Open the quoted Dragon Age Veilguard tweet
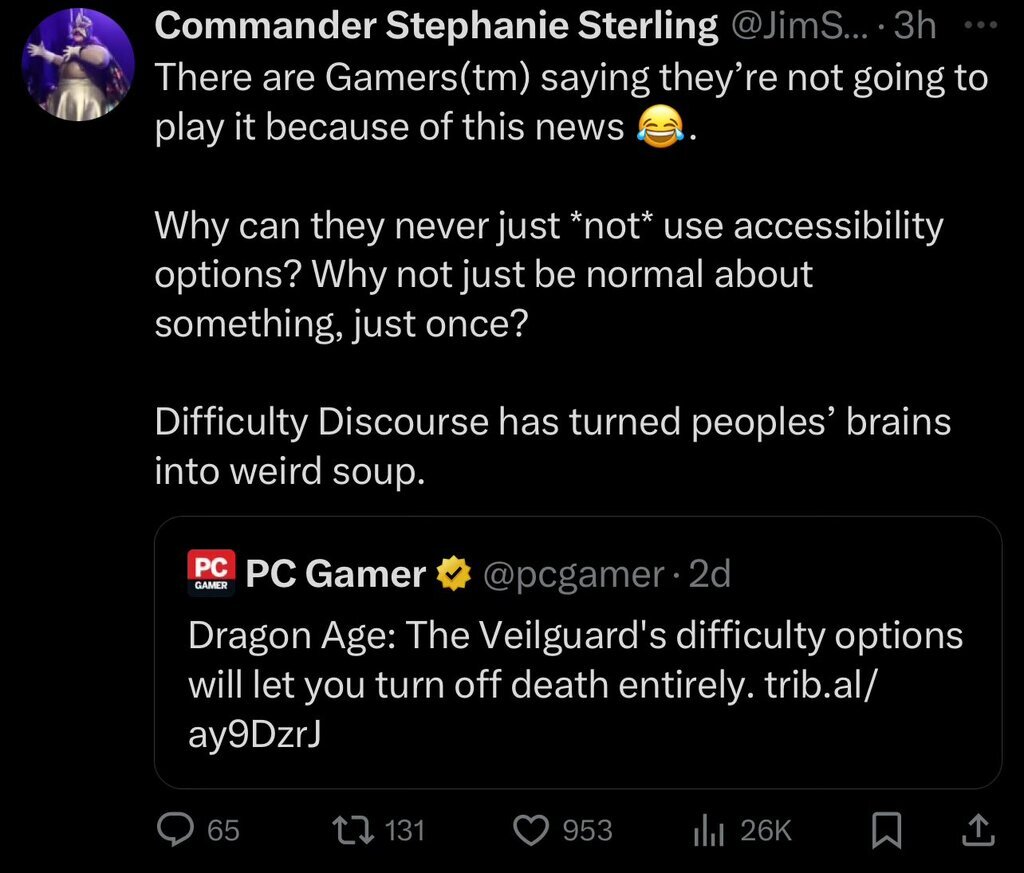The height and width of the screenshot is (873, 1024). pyautogui.click(x=575, y=660)
